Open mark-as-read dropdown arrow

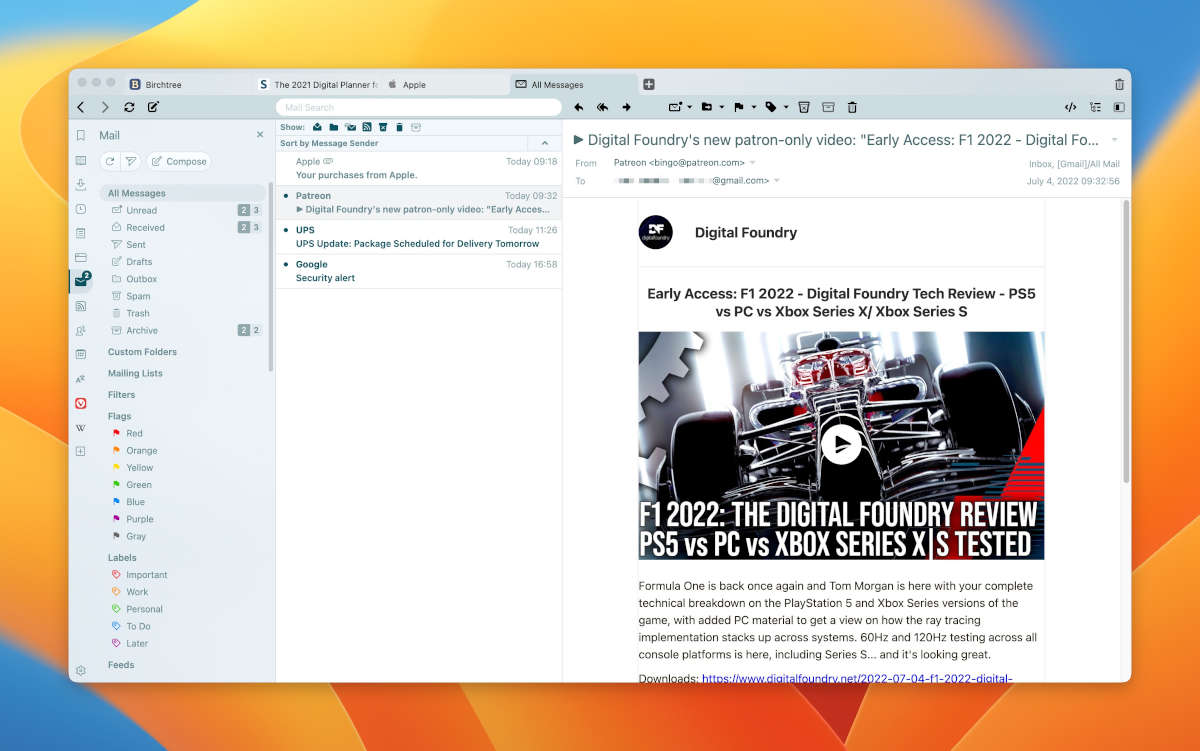[689, 107]
